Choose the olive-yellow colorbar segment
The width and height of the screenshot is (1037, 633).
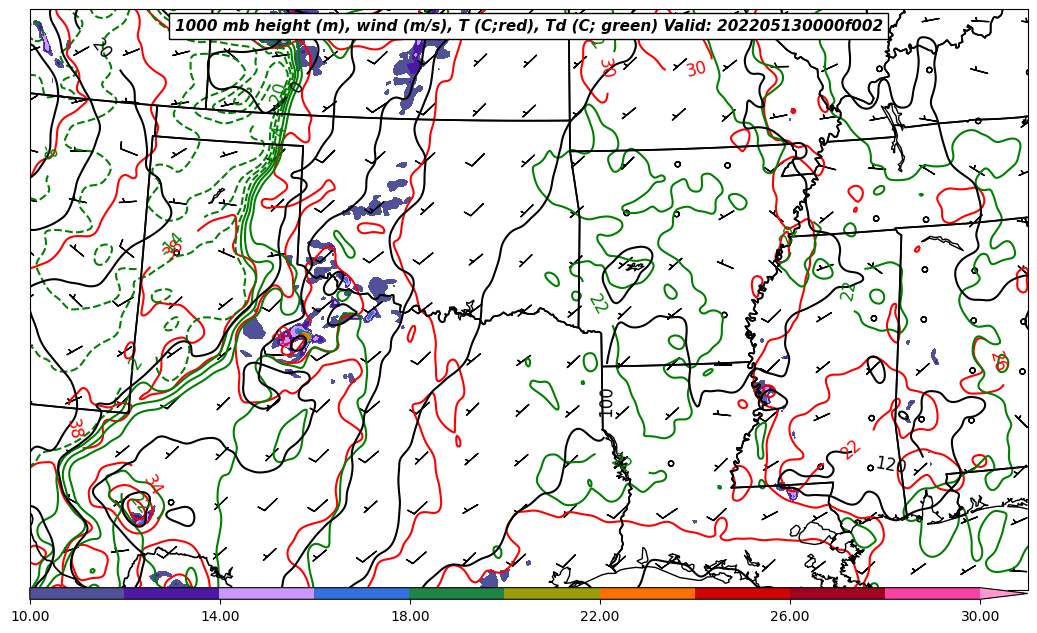click(552, 593)
